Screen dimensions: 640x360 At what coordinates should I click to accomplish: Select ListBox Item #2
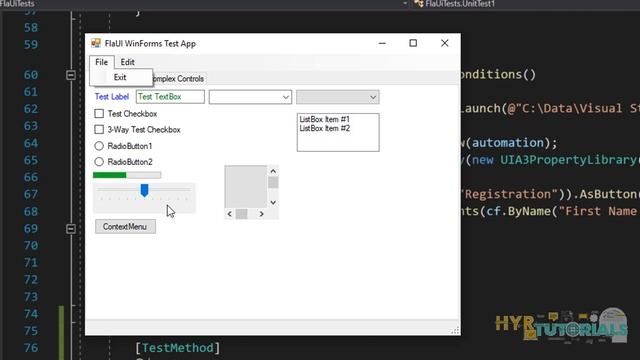pos(324,128)
